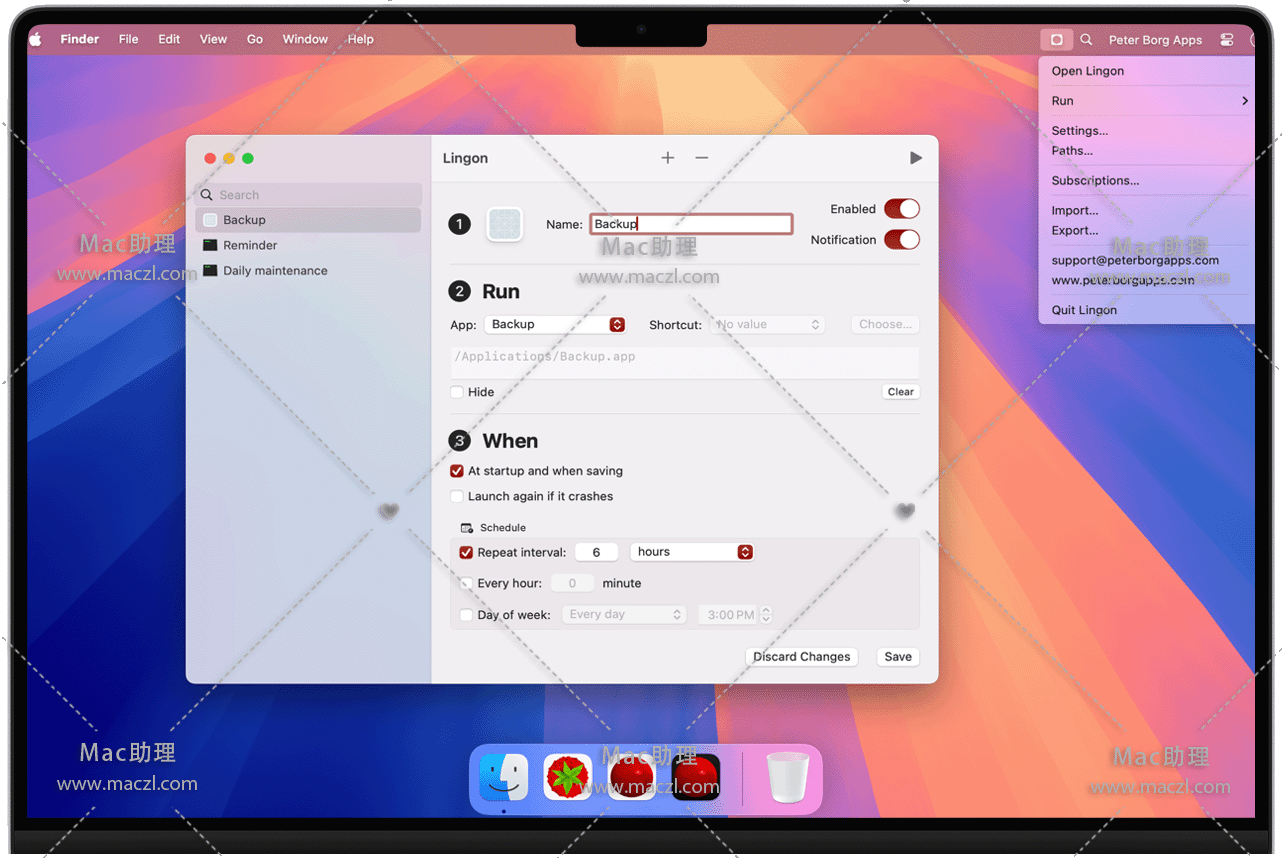Open Finder from the Dock
The height and width of the screenshot is (858, 1282).
(503, 778)
